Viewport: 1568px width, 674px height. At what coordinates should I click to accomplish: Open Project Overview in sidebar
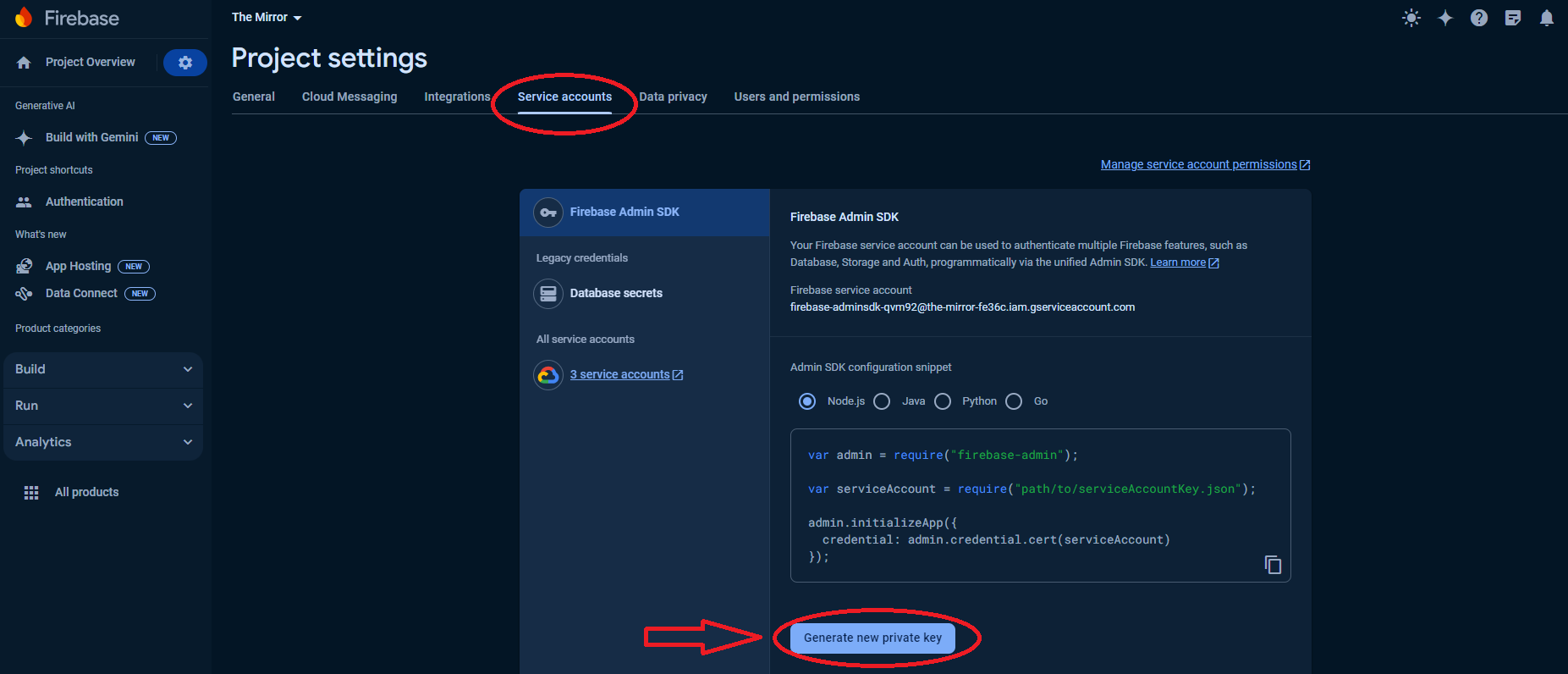pos(90,62)
